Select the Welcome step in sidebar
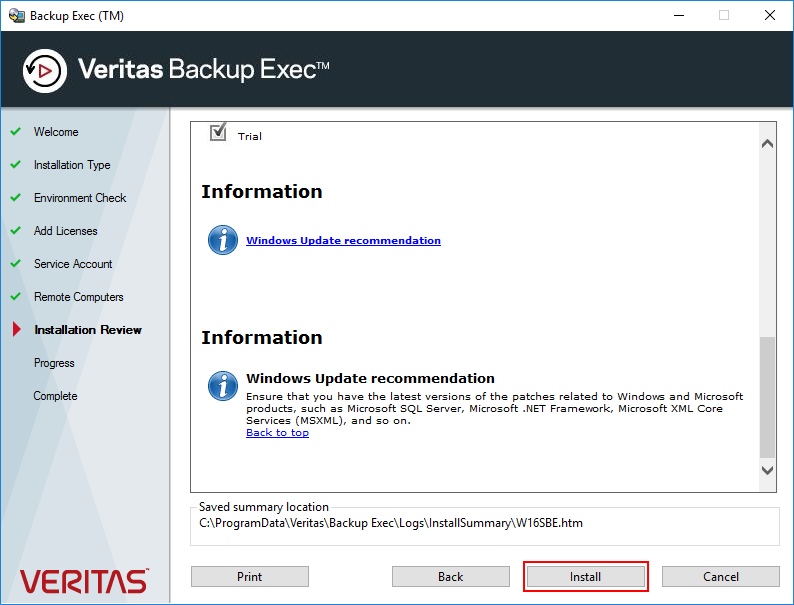The height and width of the screenshot is (605, 794). pyautogui.click(x=56, y=132)
